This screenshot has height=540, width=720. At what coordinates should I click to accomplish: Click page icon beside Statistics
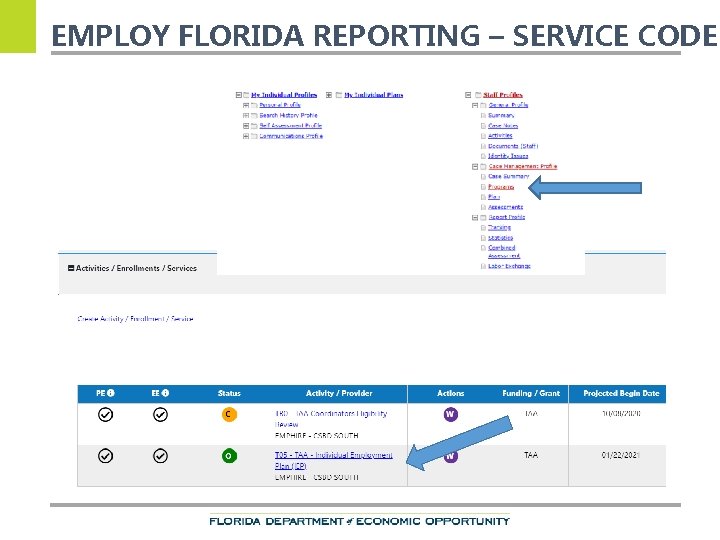[x=483, y=238]
